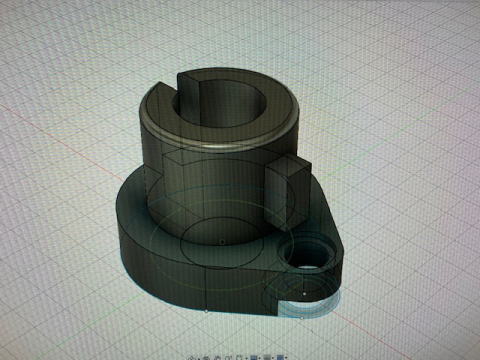Expand the Grid and Snaps dropdown arrow
The image size is (480, 360).
273,358
